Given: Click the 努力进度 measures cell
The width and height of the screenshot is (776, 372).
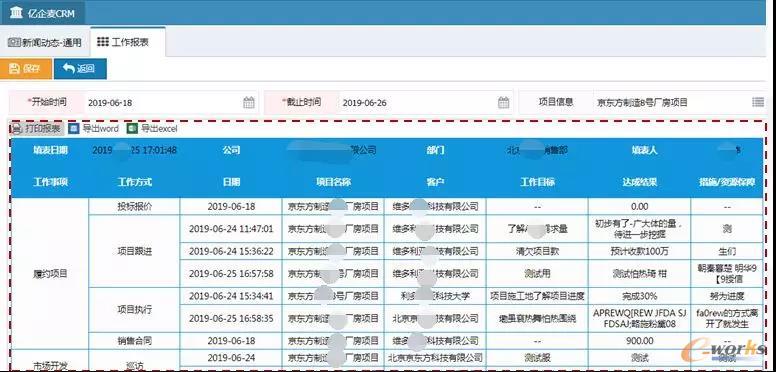Looking at the screenshot, I should [727, 296].
